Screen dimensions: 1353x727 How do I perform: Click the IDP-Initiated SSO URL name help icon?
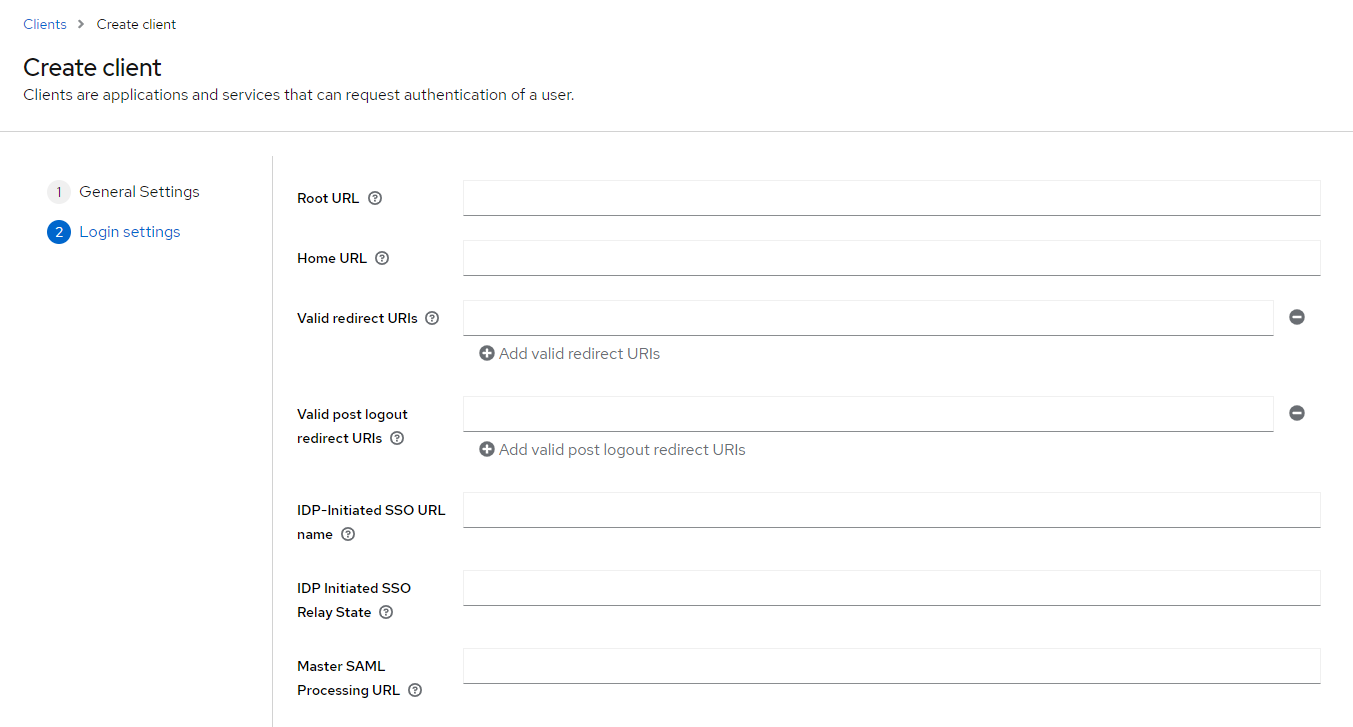click(x=348, y=534)
